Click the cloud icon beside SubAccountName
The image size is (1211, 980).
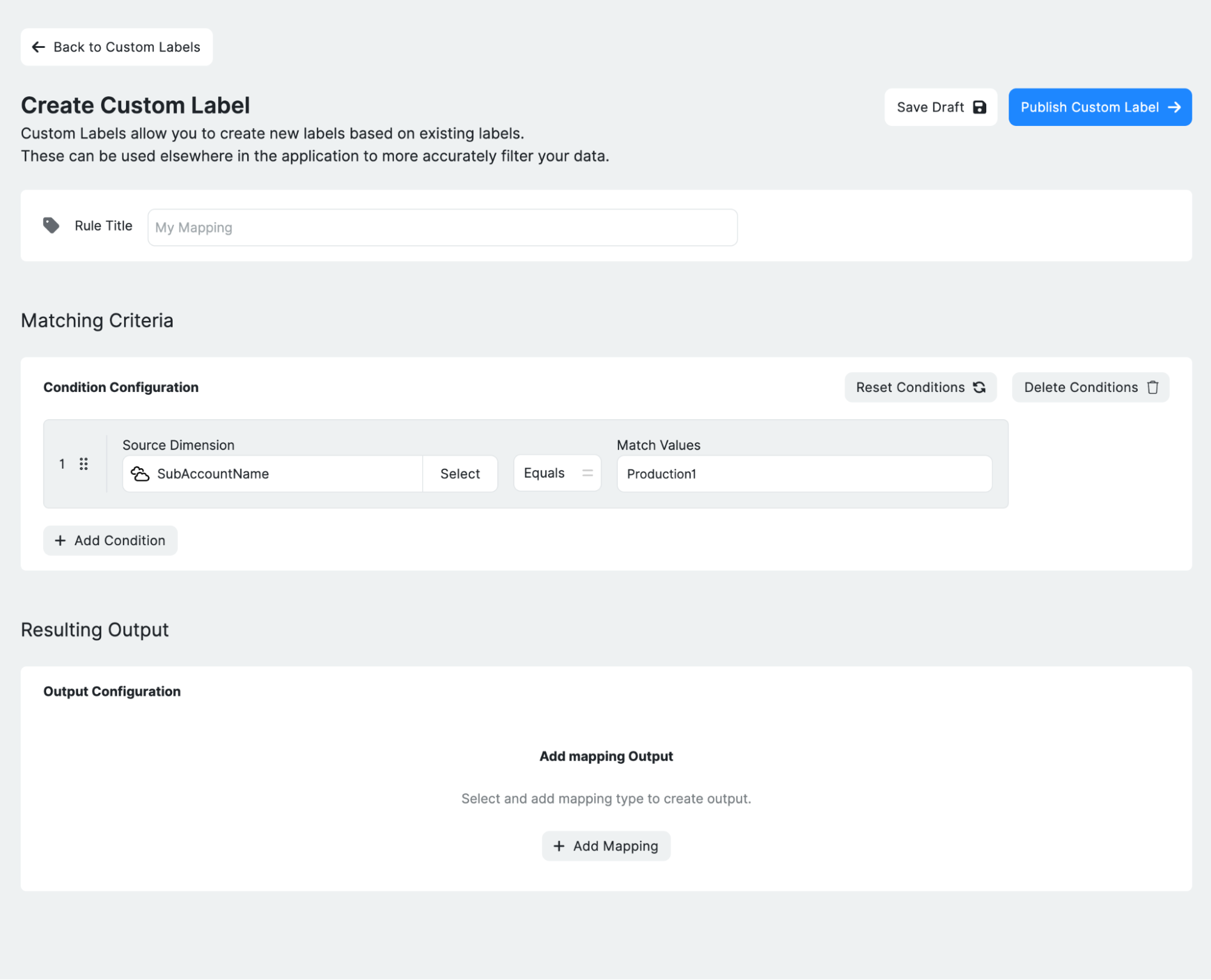pyautogui.click(x=140, y=474)
